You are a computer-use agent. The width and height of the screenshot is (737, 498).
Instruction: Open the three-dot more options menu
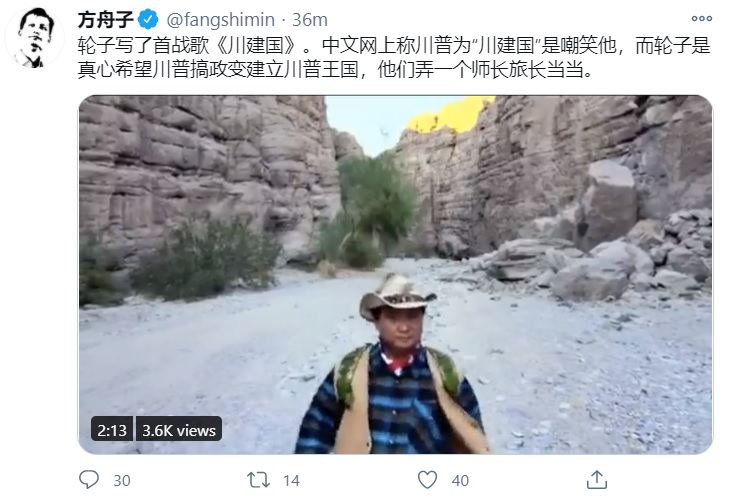point(702,19)
